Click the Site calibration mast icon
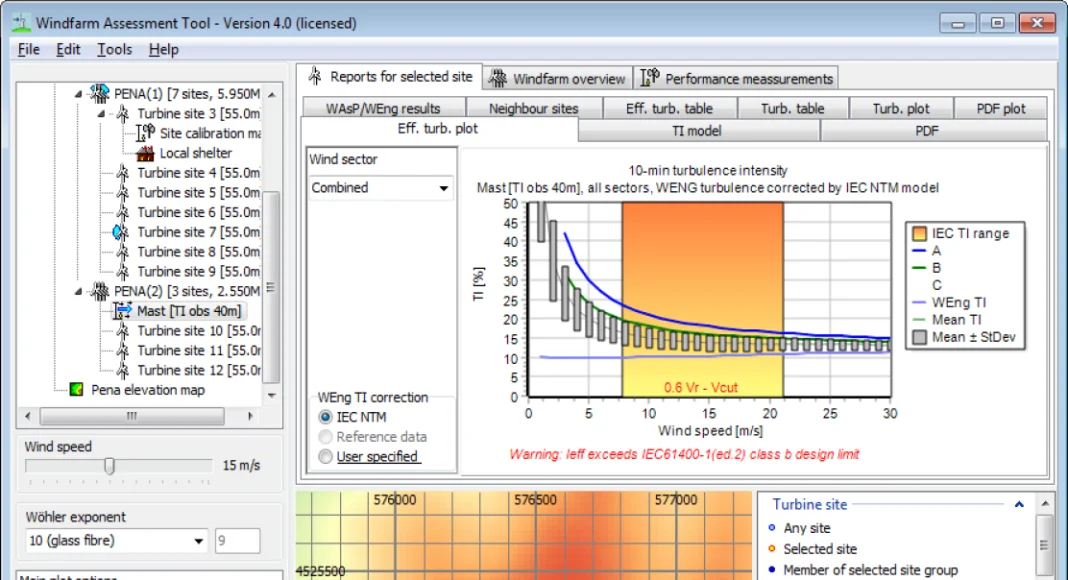Screen dimensions: 1068x580 pos(144,133)
